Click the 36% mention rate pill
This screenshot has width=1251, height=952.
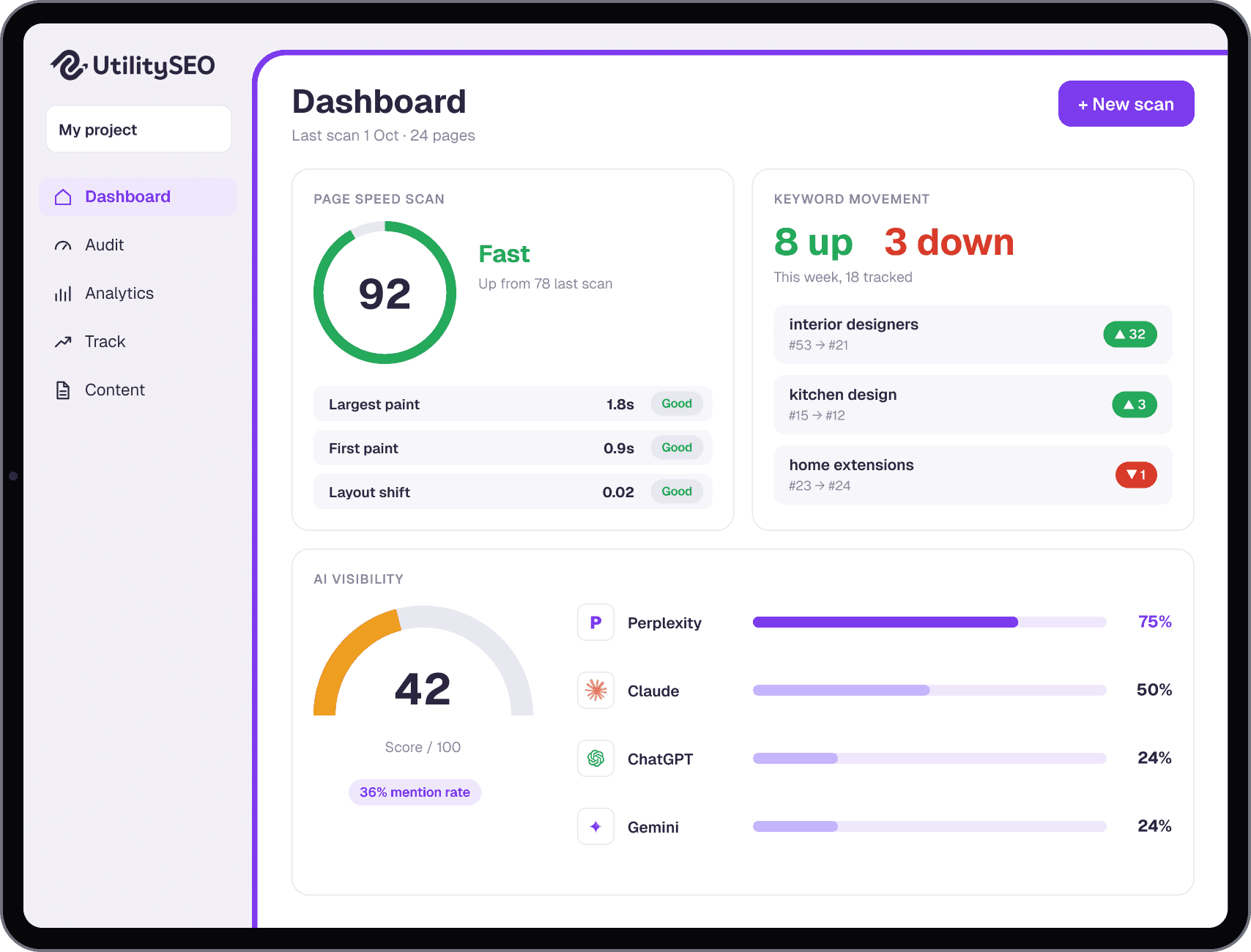(x=415, y=792)
